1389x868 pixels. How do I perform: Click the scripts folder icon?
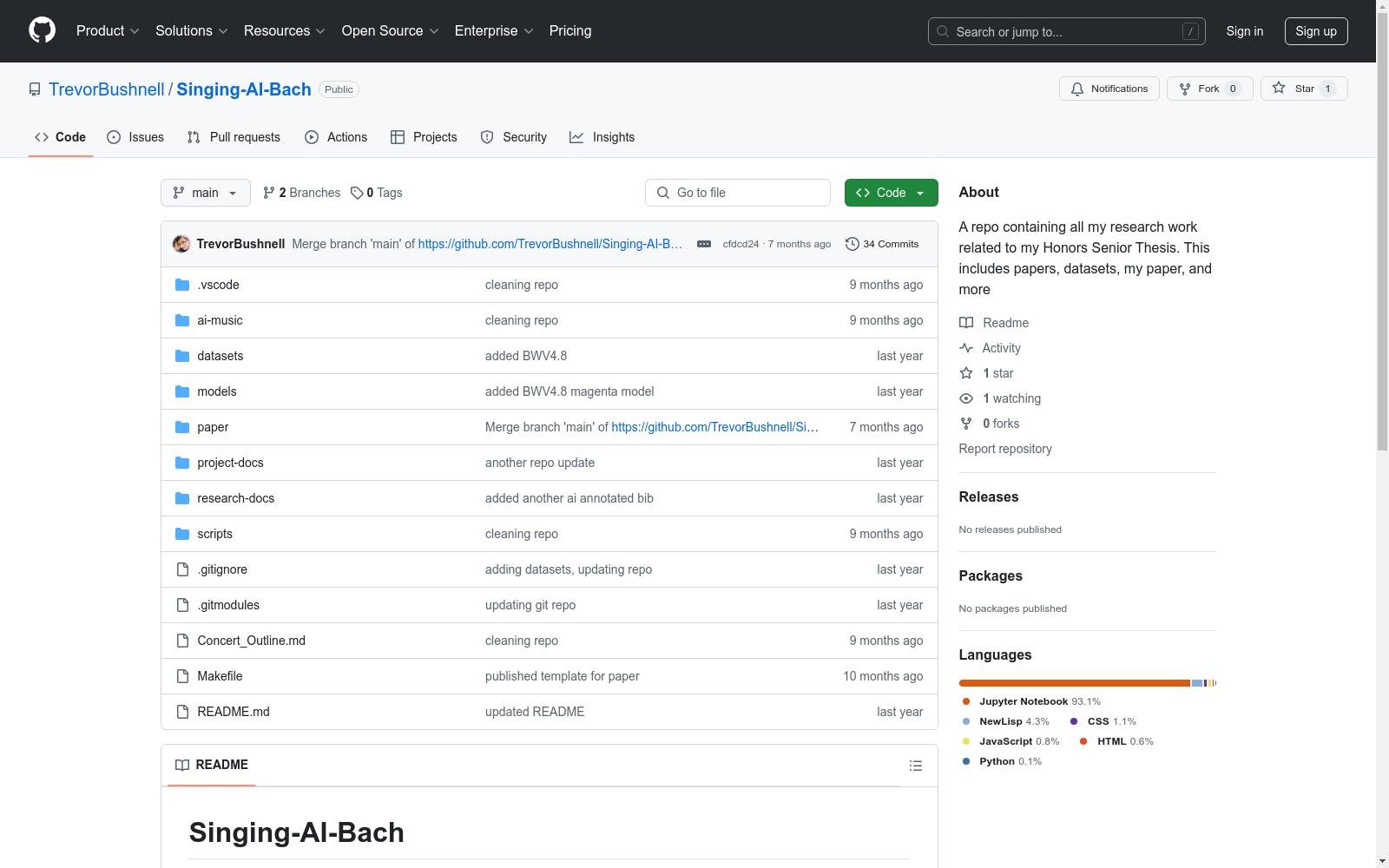click(182, 534)
